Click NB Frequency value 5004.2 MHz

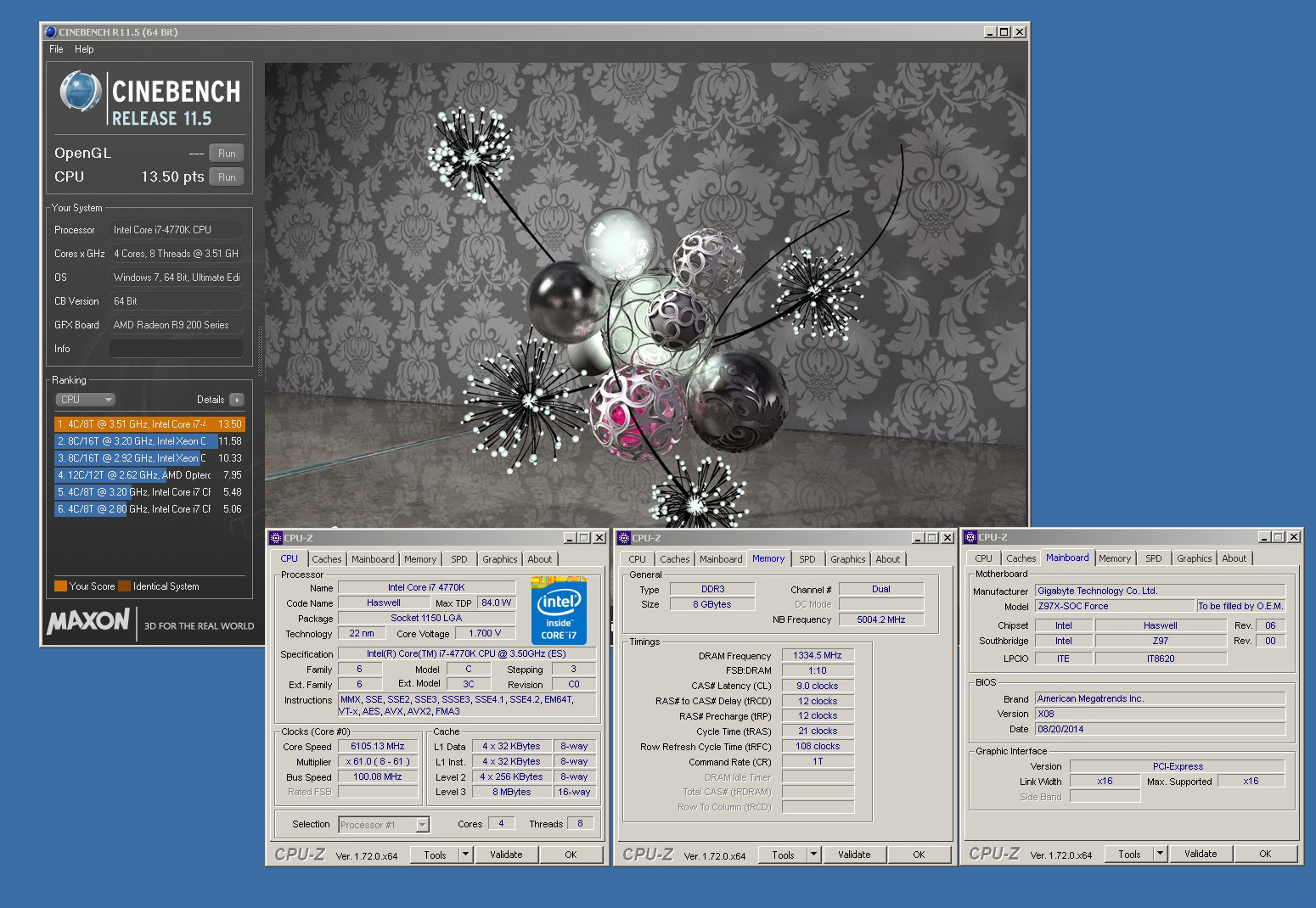point(881,620)
